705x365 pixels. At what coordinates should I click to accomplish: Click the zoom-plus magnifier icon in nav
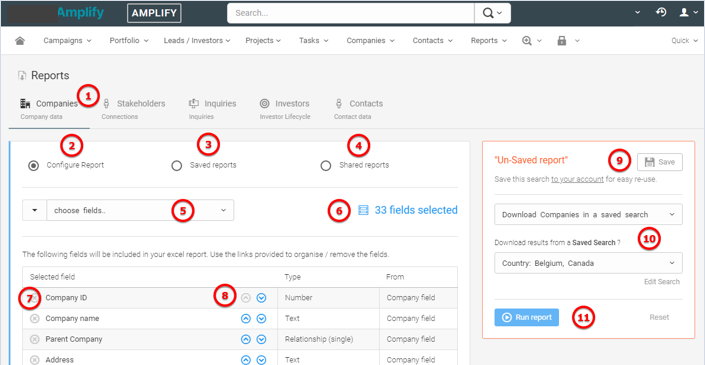[x=527, y=40]
